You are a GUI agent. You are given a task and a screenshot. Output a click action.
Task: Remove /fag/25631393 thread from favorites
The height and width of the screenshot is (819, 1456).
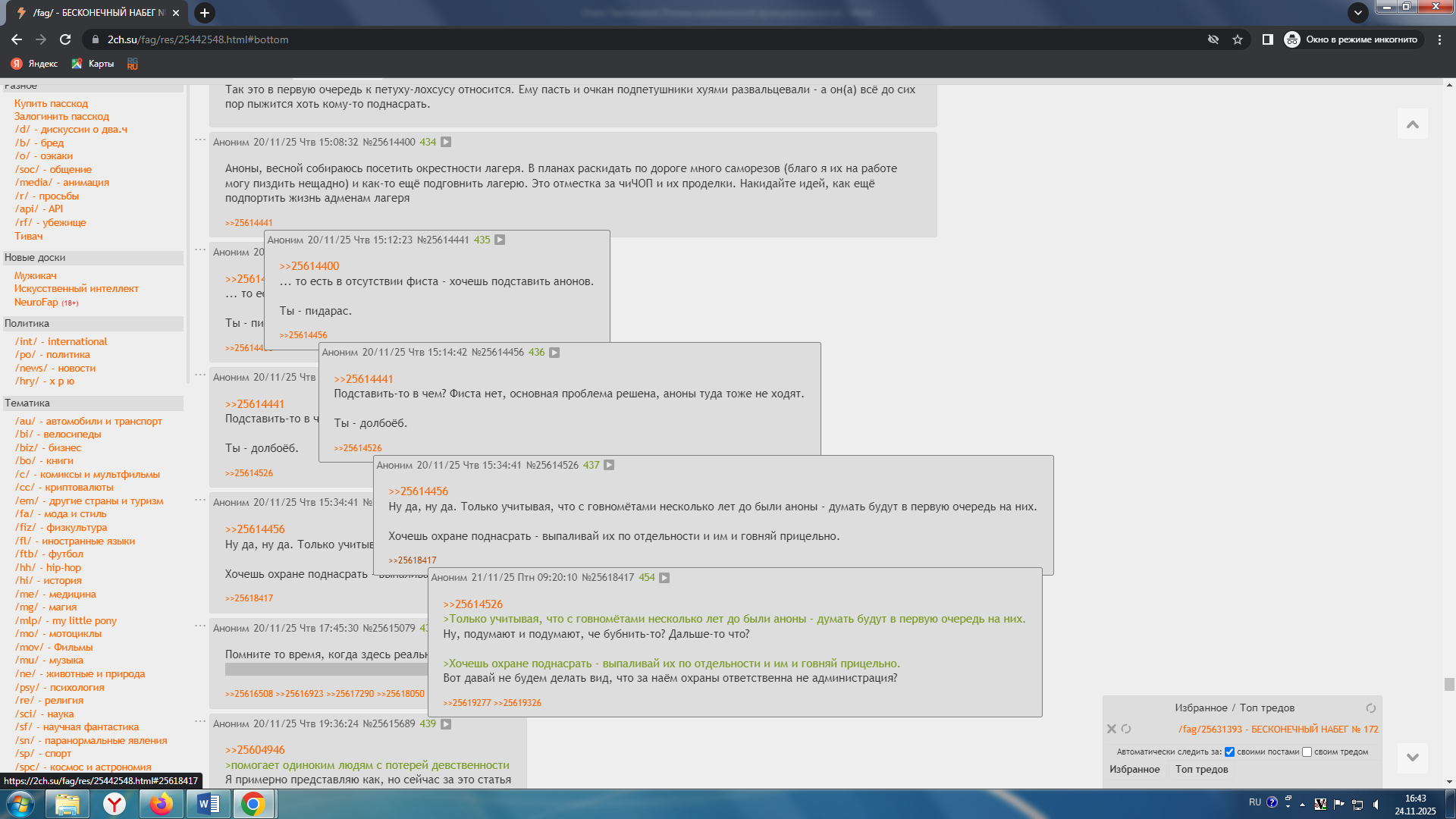(x=1111, y=729)
